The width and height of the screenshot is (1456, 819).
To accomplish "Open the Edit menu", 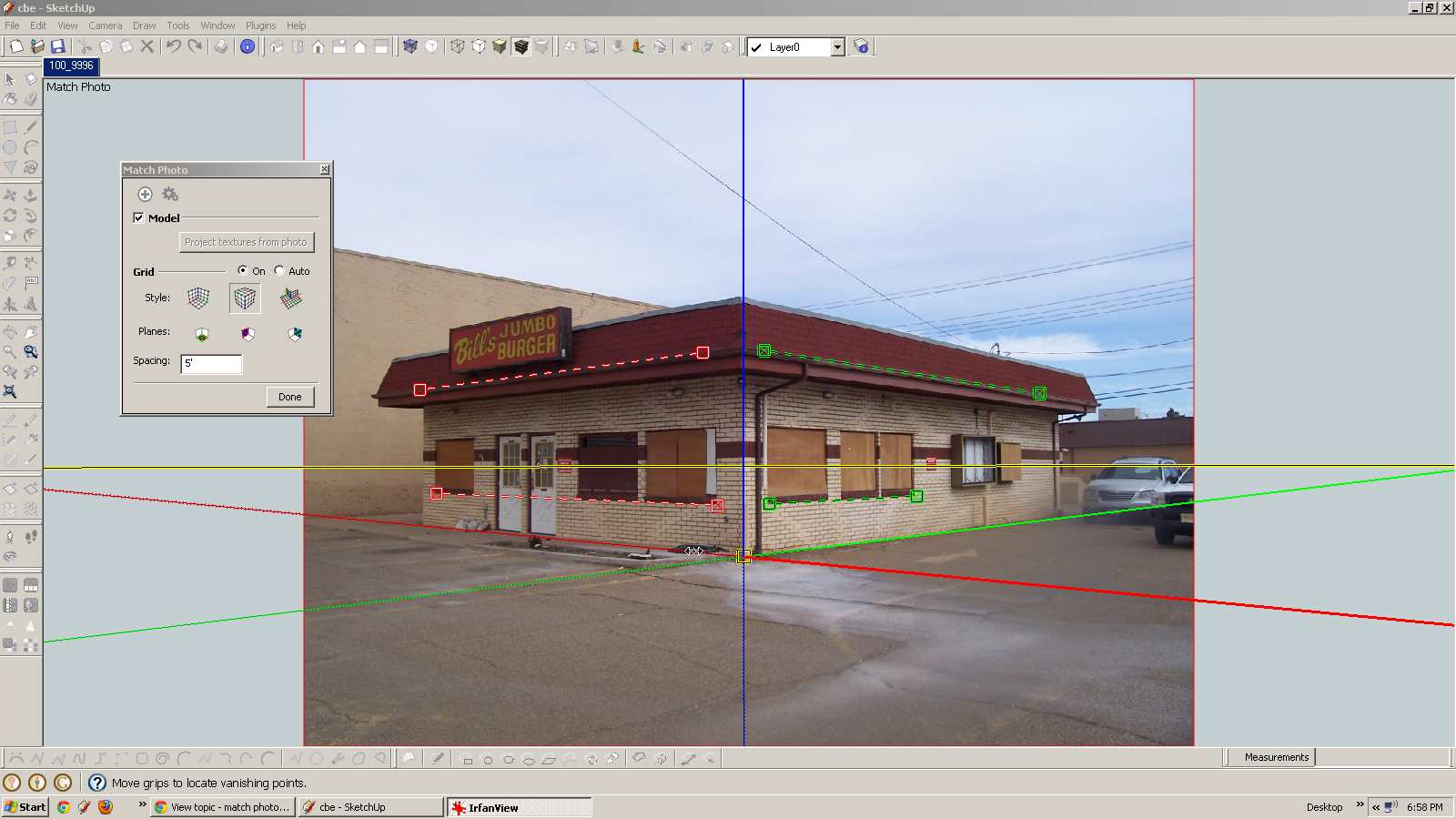I will tap(38, 25).
